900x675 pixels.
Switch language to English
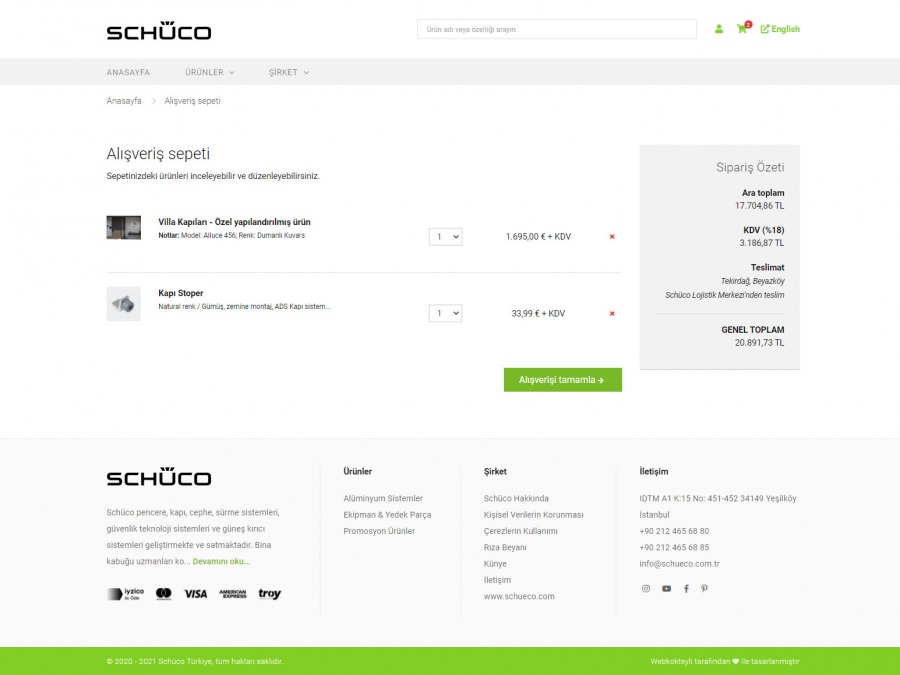point(780,29)
